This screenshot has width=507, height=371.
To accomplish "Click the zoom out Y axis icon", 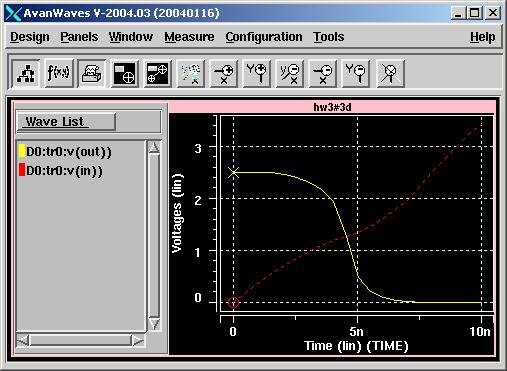I will point(356,73).
